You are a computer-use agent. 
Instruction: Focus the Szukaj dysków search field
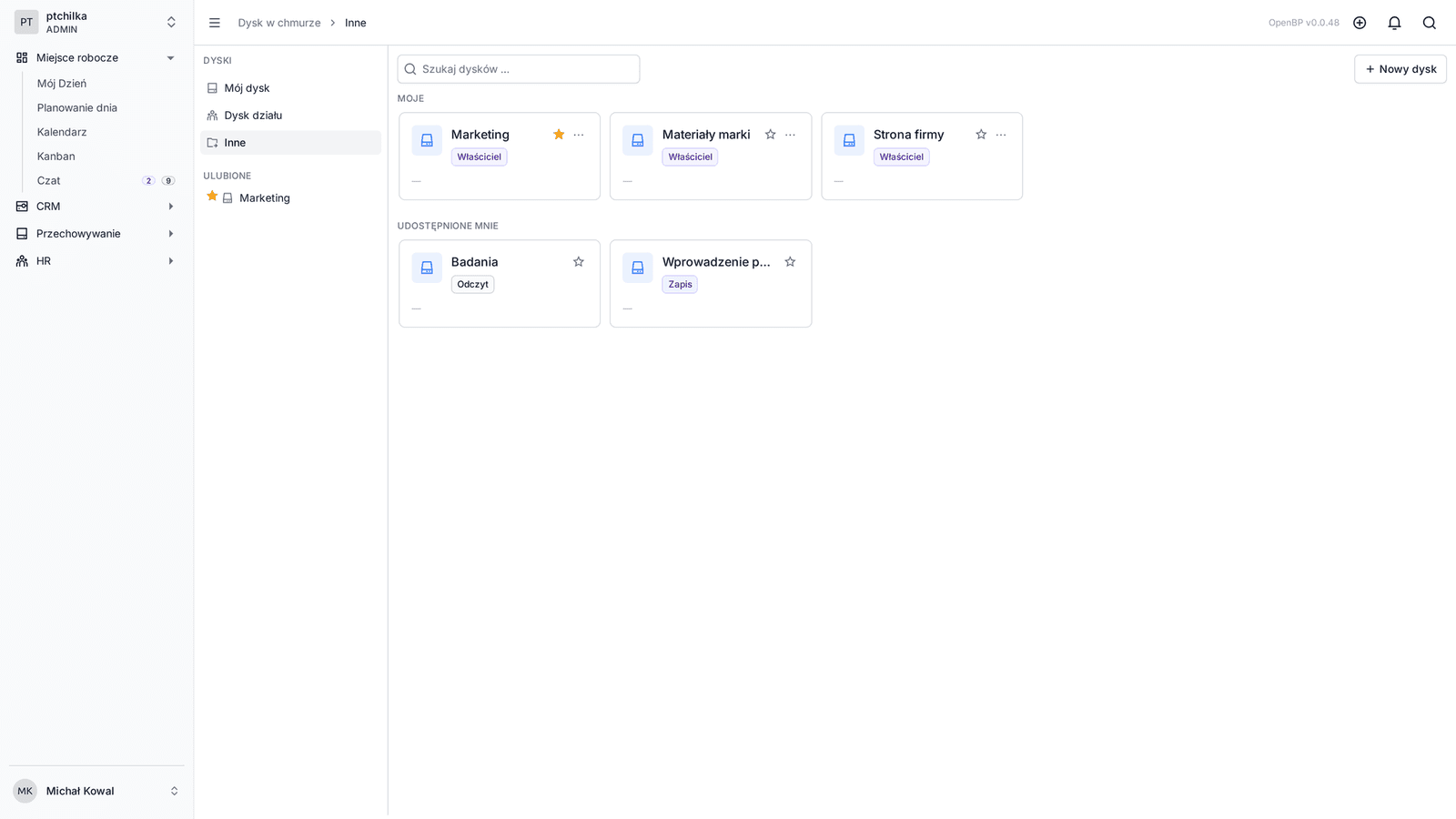(519, 69)
